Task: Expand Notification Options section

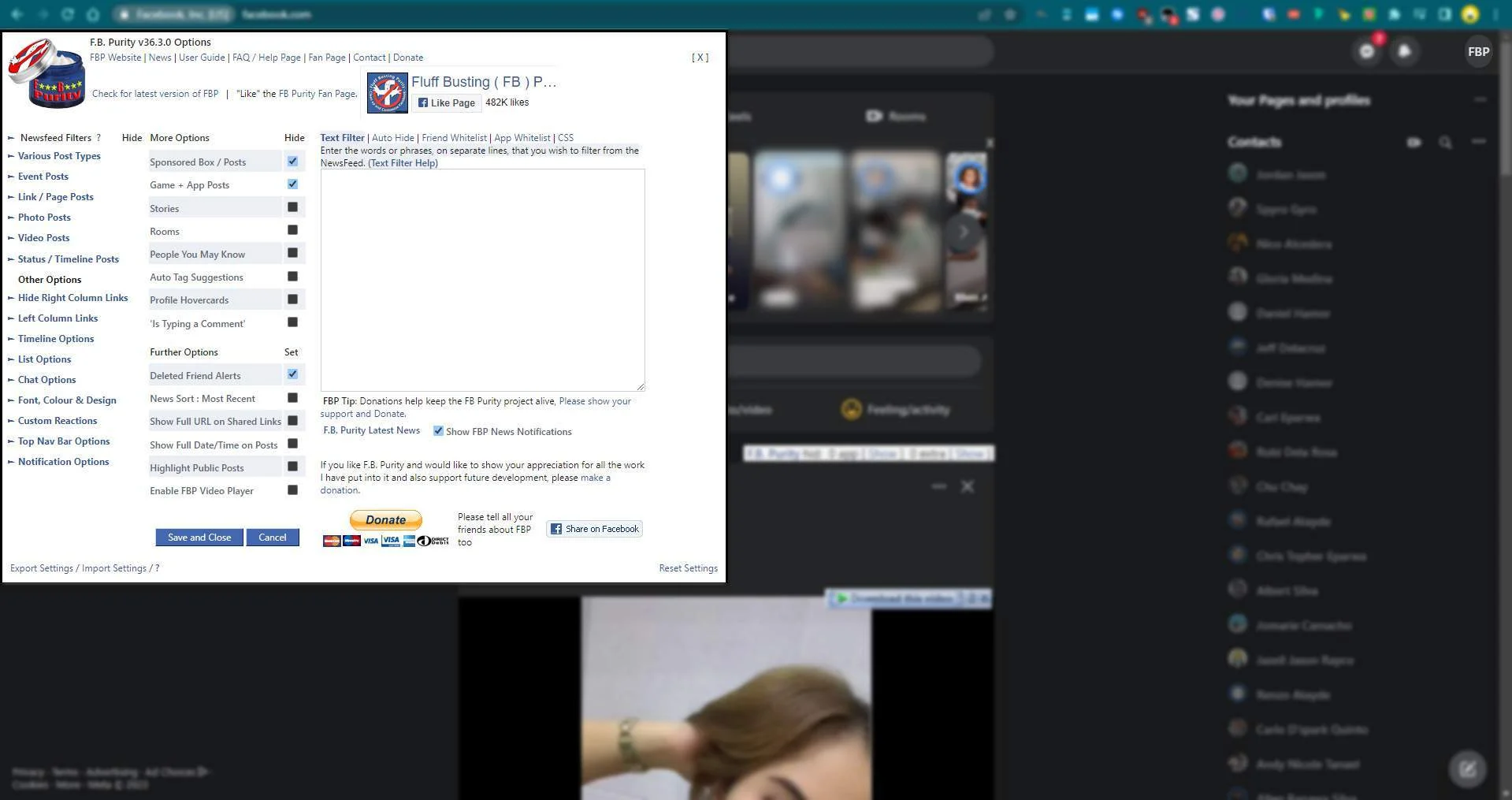Action: (63, 462)
